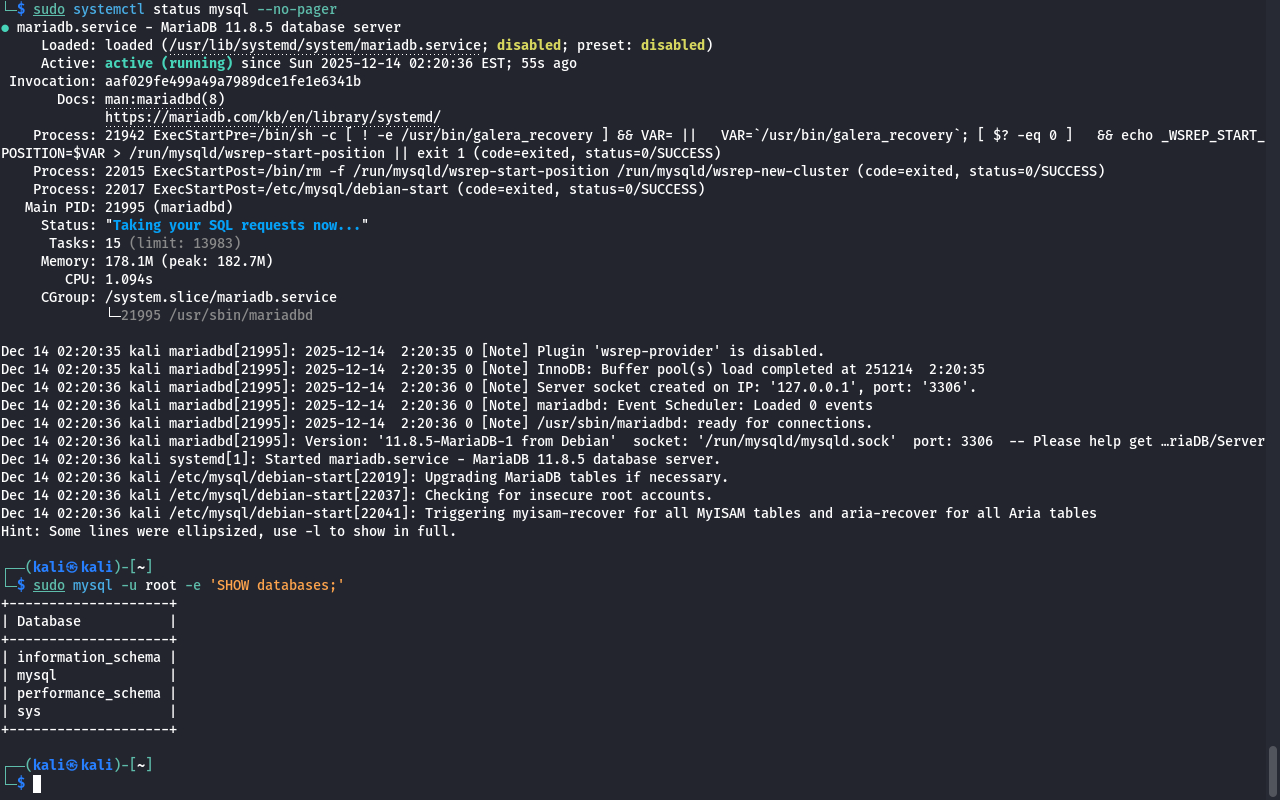Click the block cursor at the empty prompt
Image resolution: width=1280 pixels, height=800 pixels.
coord(37,784)
